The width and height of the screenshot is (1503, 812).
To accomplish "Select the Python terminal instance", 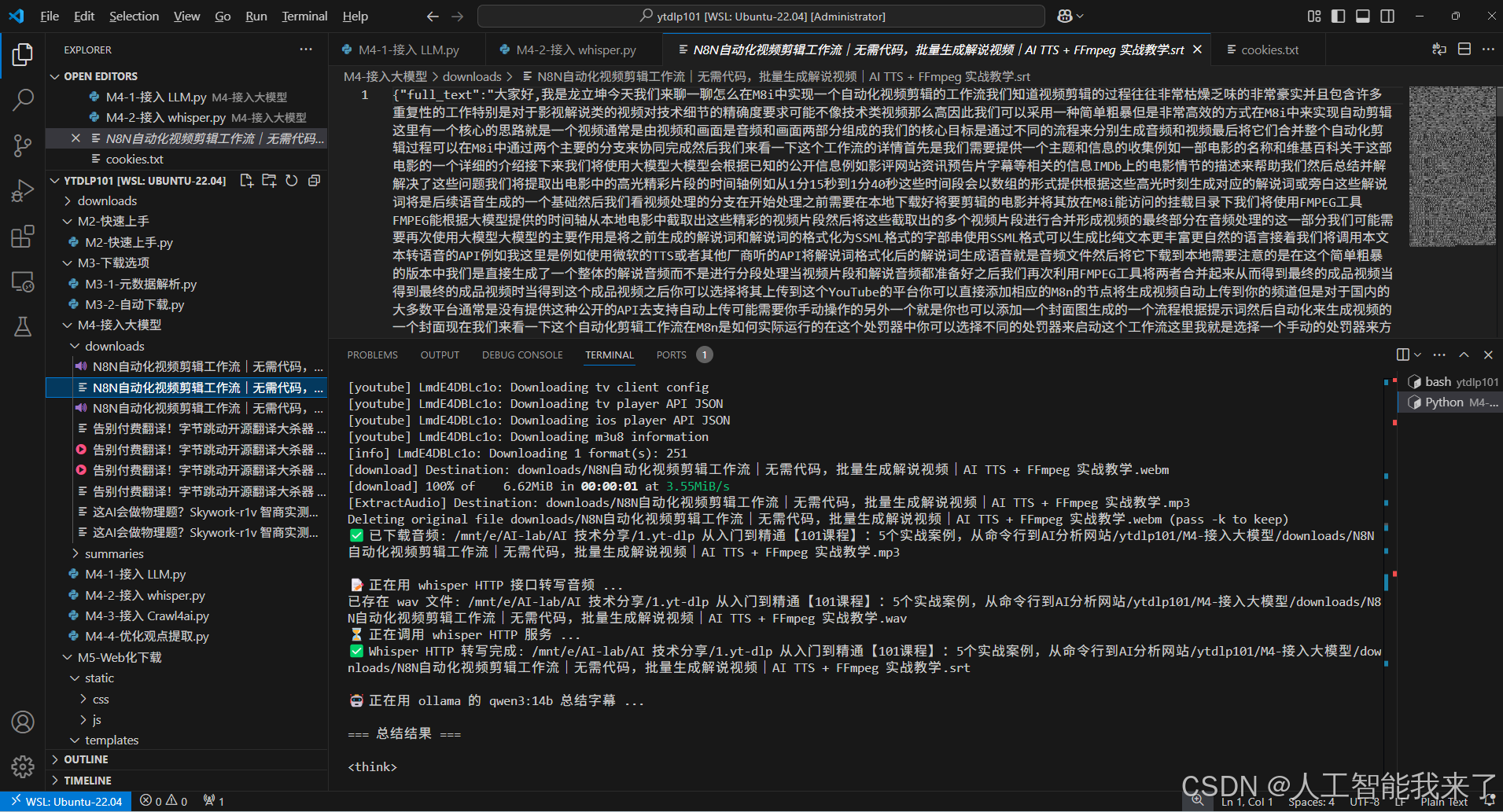I will [1452, 402].
